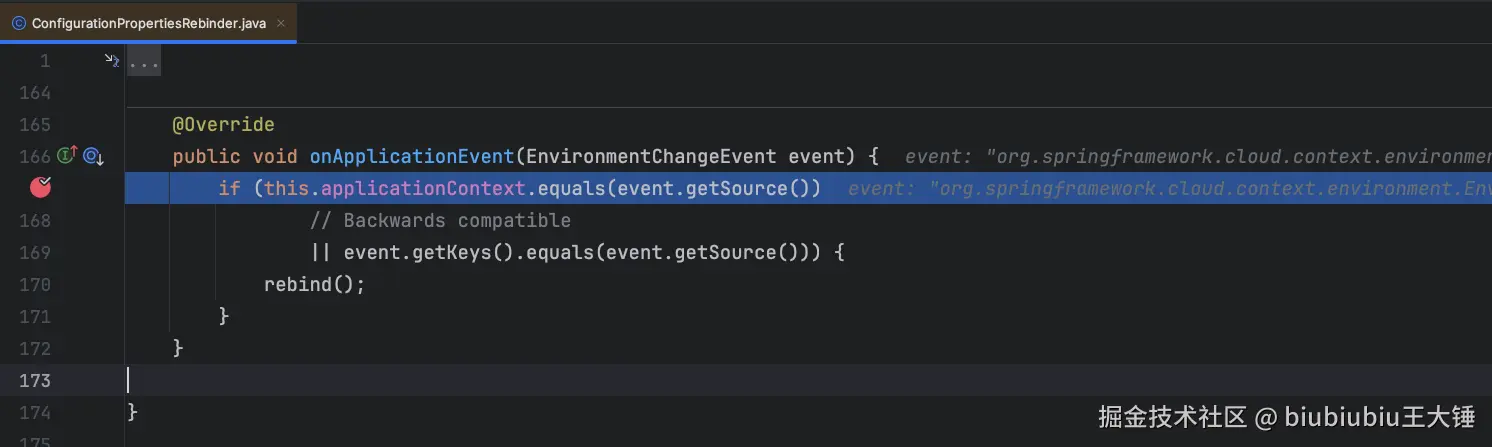Image resolution: width=1492 pixels, height=447 pixels.
Task: Click the rebind() method call
Action: [x=314, y=284]
